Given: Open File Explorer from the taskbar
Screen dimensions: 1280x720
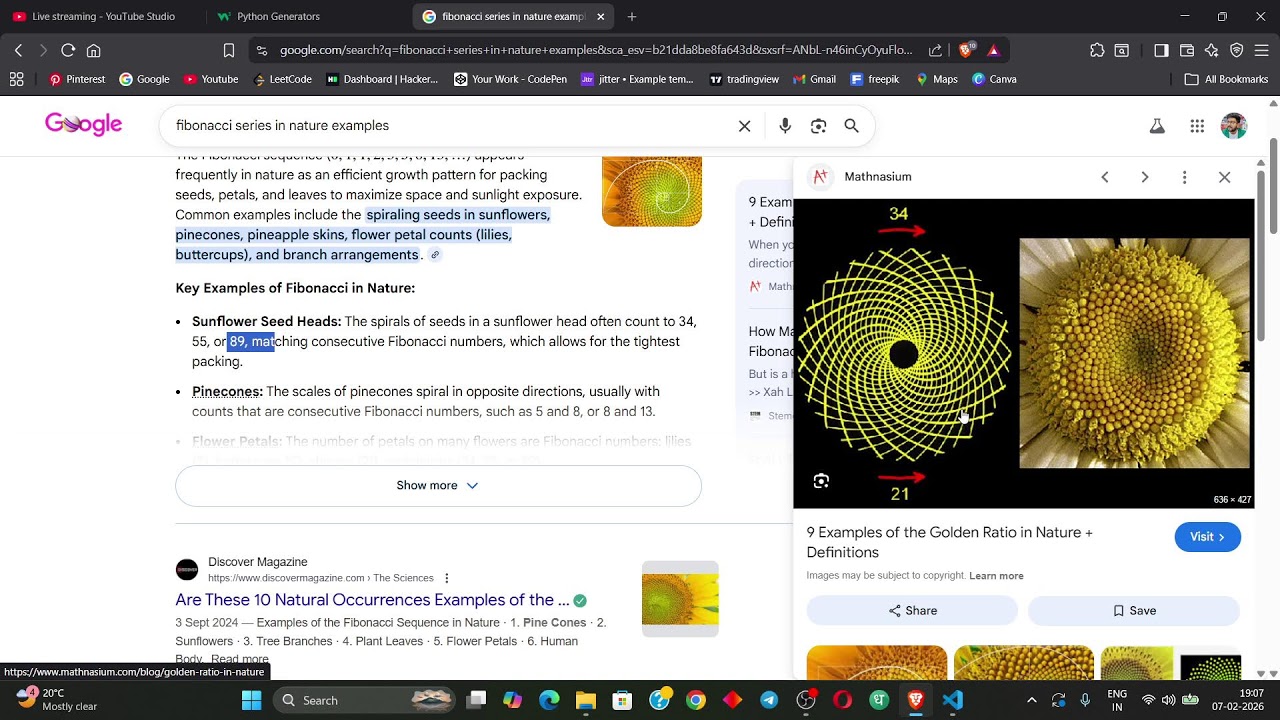Looking at the screenshot, I should [586, 700].
